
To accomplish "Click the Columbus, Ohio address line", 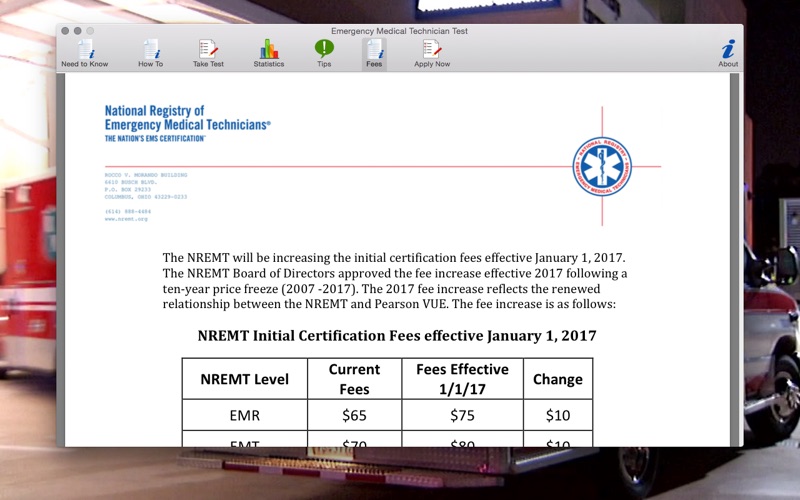I will click(146, 197).
